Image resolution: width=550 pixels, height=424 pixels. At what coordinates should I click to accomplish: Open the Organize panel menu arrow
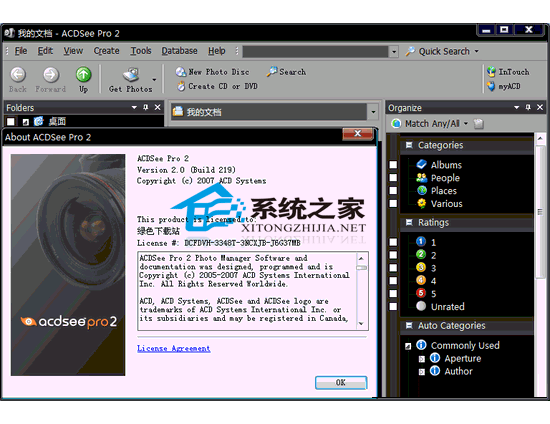[516, 107]
